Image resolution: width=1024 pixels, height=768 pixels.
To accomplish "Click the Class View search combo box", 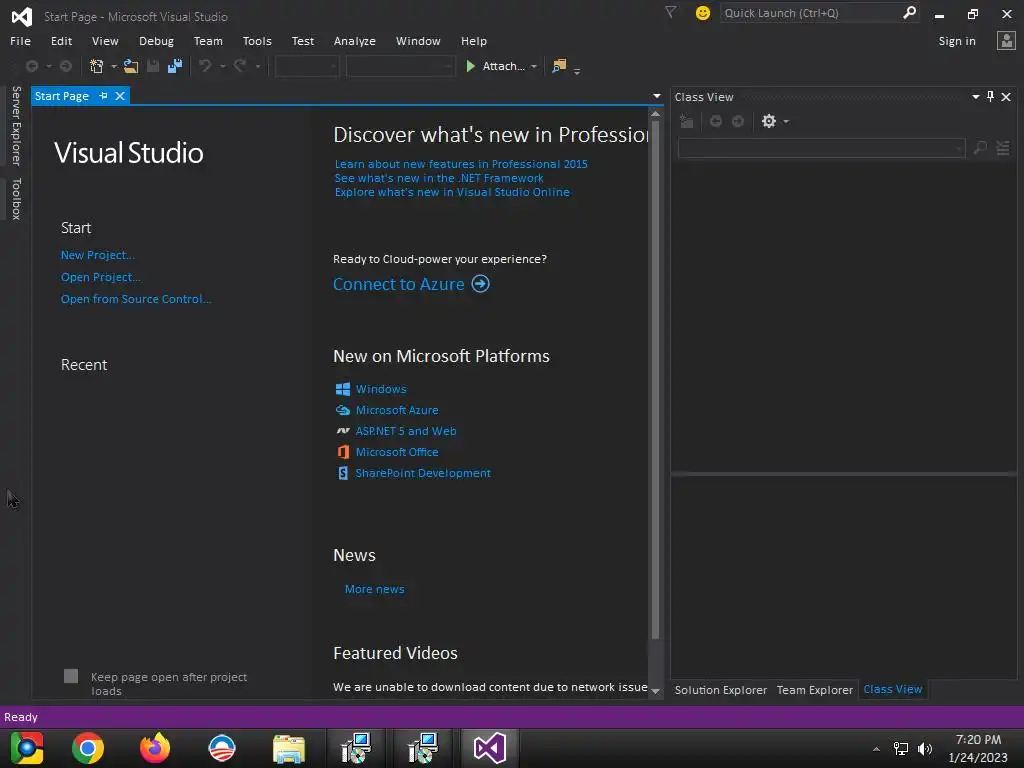I will [x=821, y=148].
